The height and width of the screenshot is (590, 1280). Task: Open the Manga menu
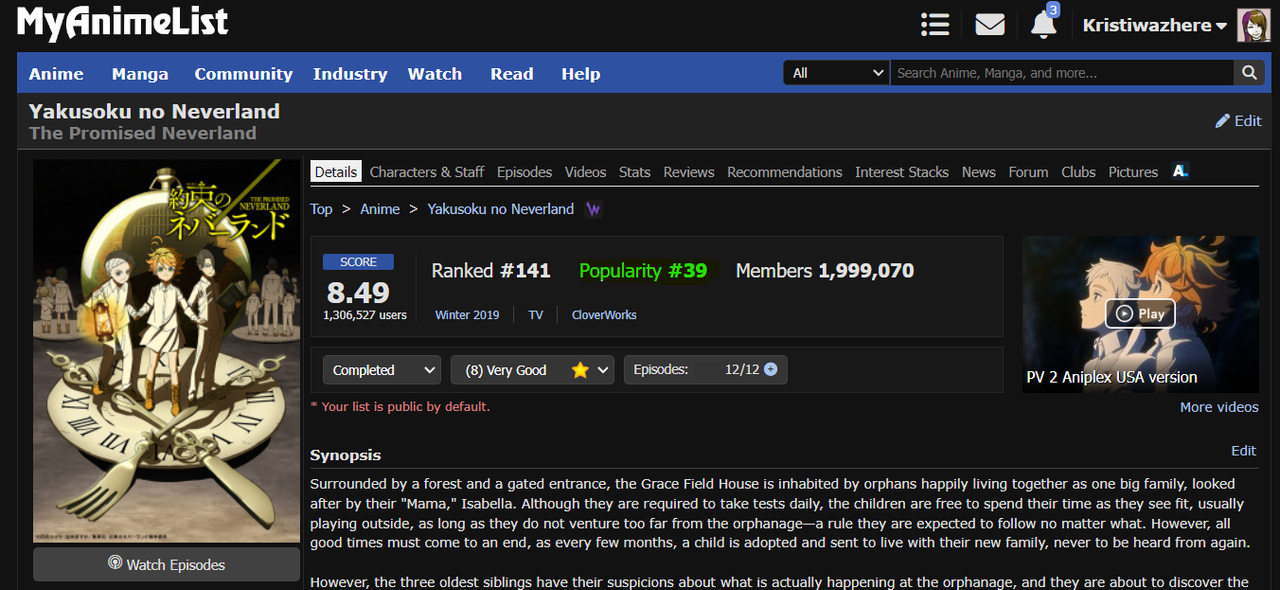[140, 74]
